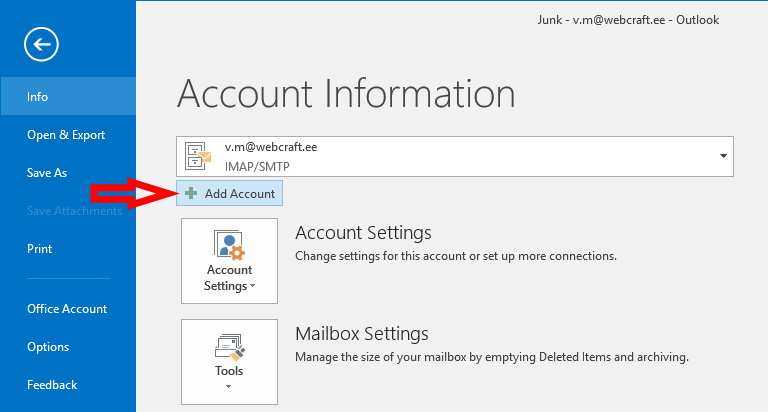Click the Add Account button
Image resolution: width=768 pixels, height=412 pixels.
(x=229, y=194)
